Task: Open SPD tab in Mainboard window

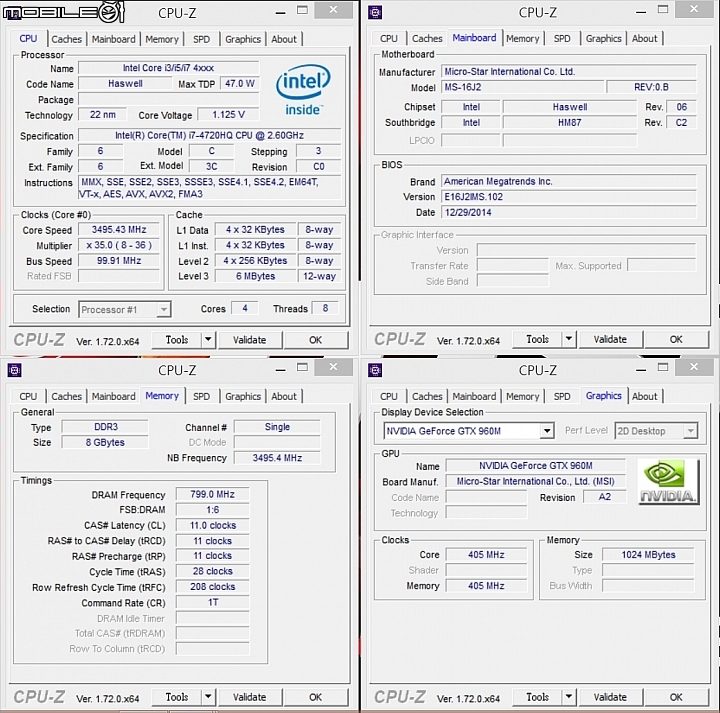Action: 562,39
